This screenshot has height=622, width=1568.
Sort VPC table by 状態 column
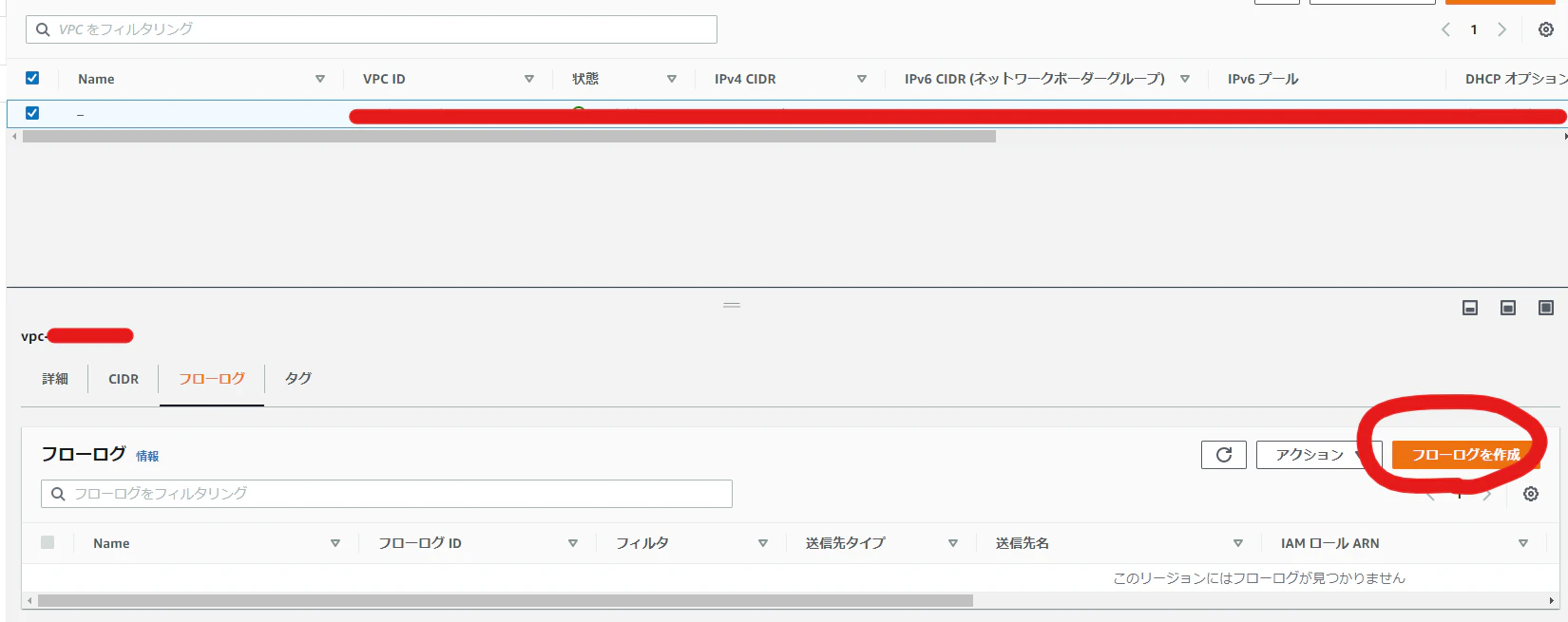click(672, 79)
